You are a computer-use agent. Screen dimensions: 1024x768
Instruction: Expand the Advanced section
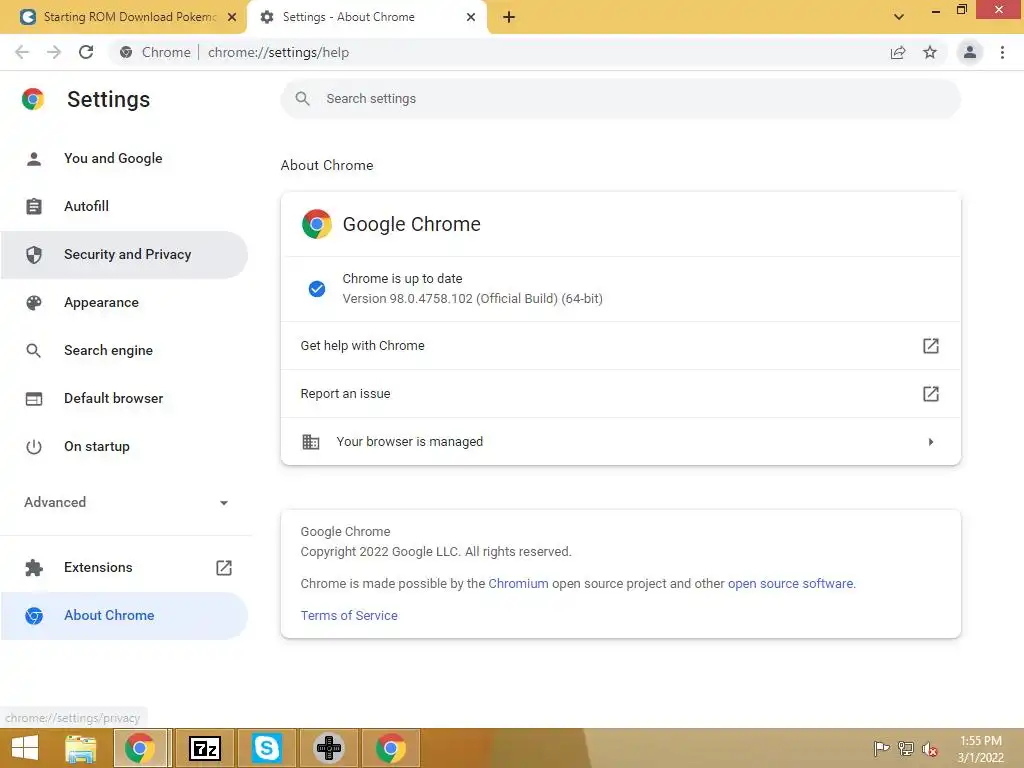124,502
